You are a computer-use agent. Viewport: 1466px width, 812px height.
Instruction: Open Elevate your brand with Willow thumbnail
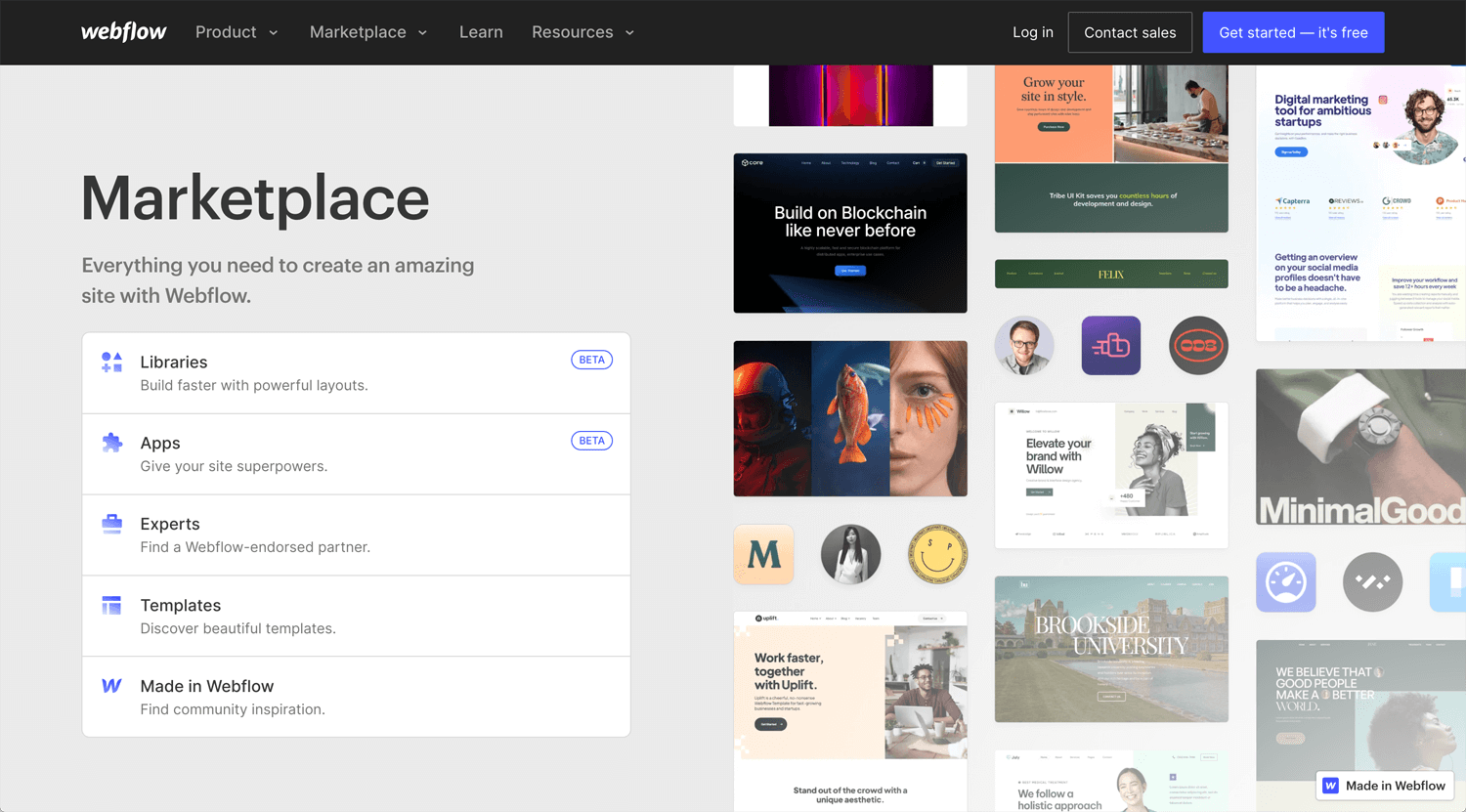1111,475
